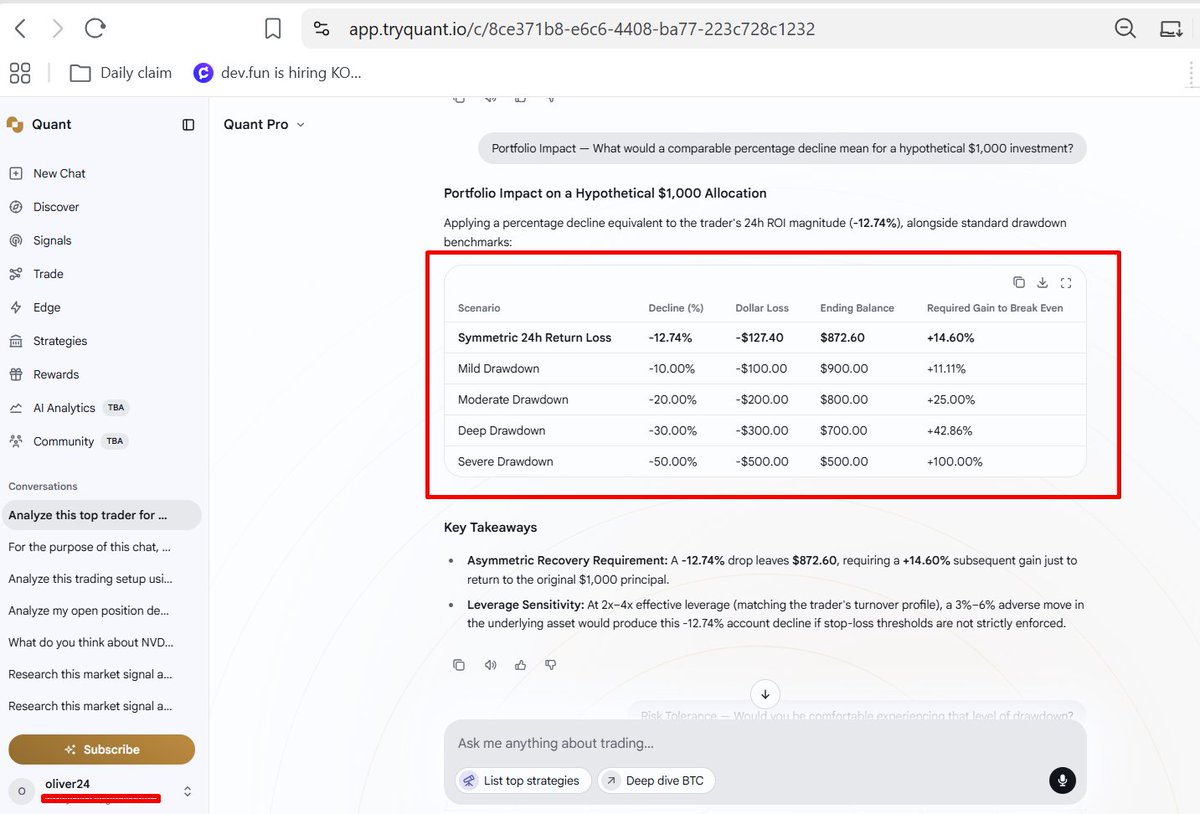Open conversation 'Analyze this trading setup usi...'
The height and width of the screenshot is (814, 1200).
point(90,579)
